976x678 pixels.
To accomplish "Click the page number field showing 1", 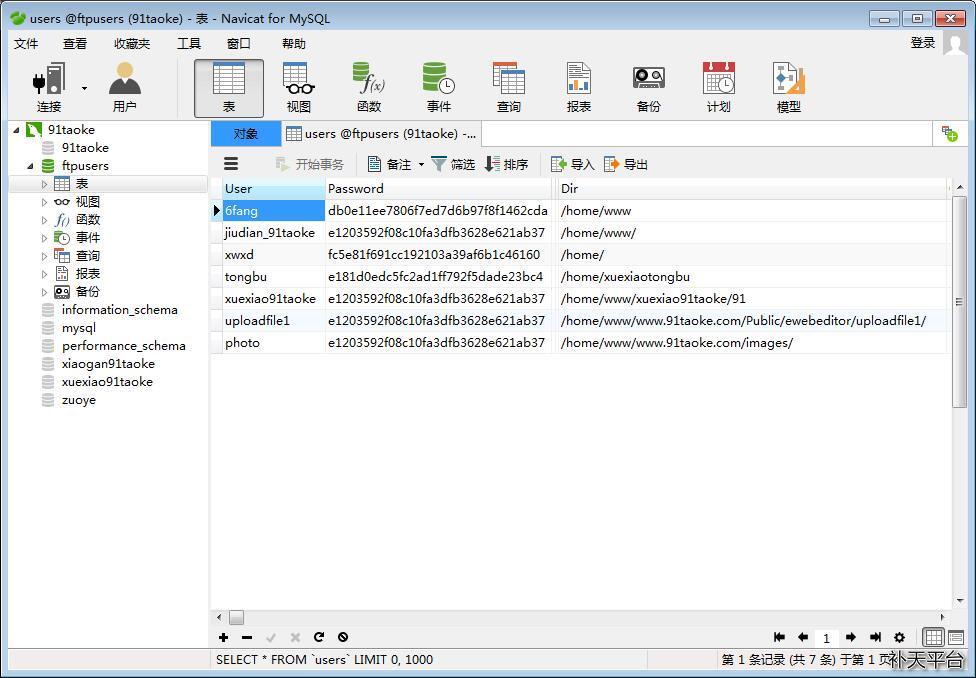I will point(826,638).
